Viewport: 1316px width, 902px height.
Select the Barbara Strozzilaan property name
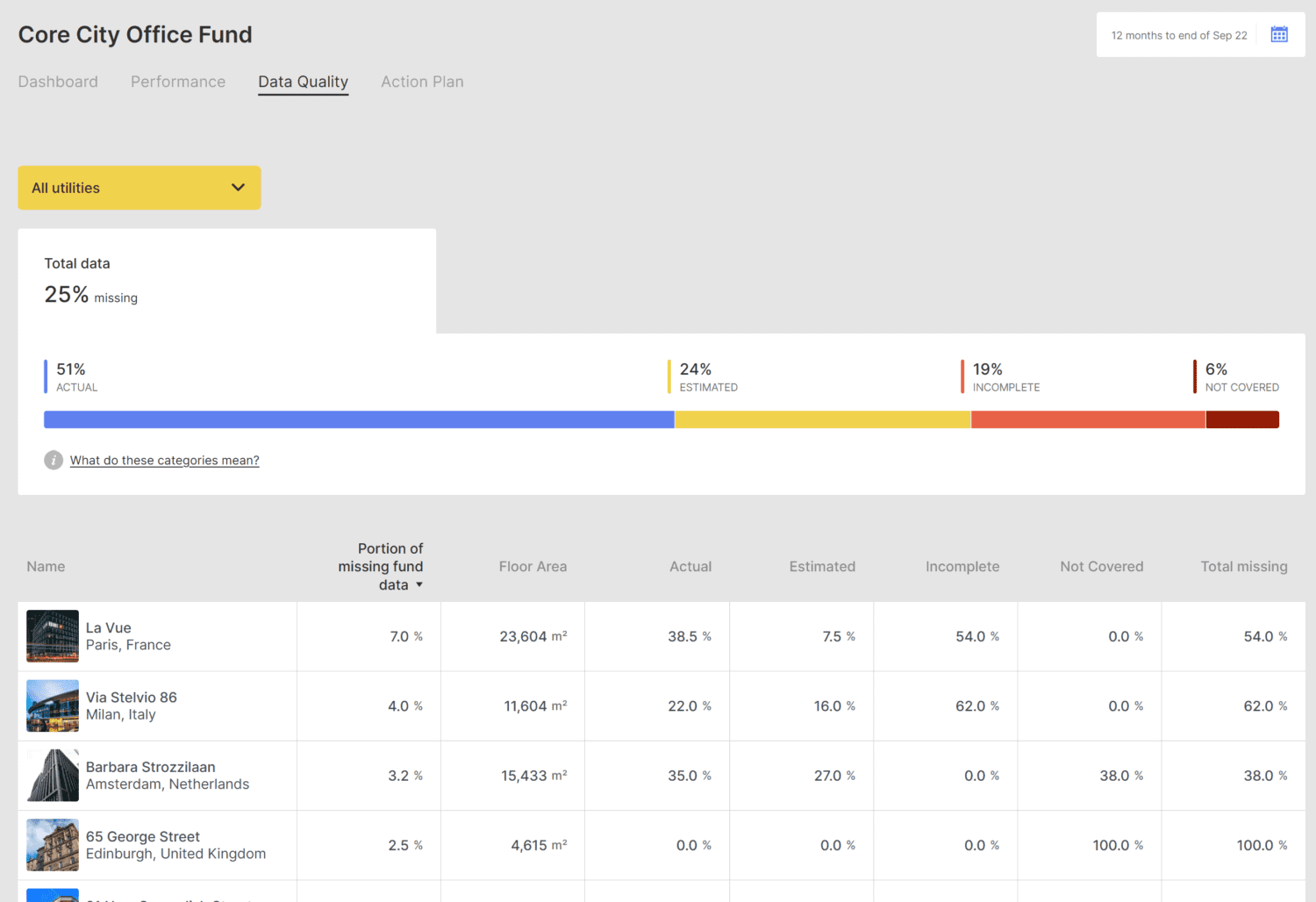pos(151,767)
